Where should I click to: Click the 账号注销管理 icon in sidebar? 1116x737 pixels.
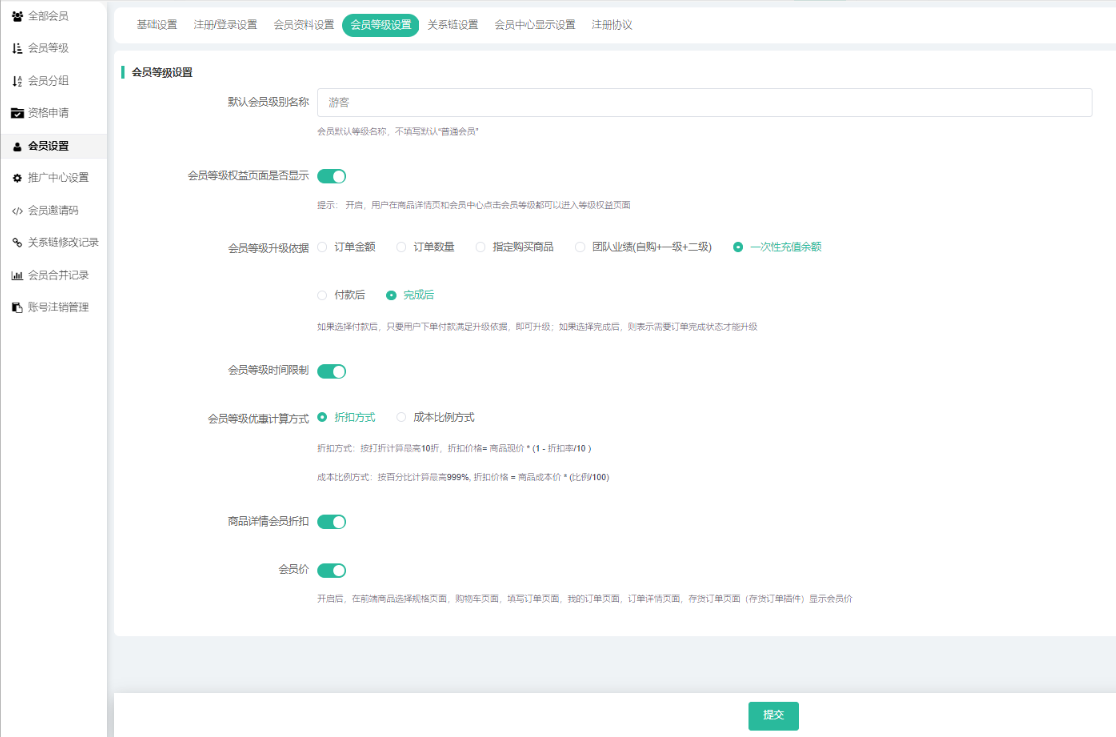(17, 307)
